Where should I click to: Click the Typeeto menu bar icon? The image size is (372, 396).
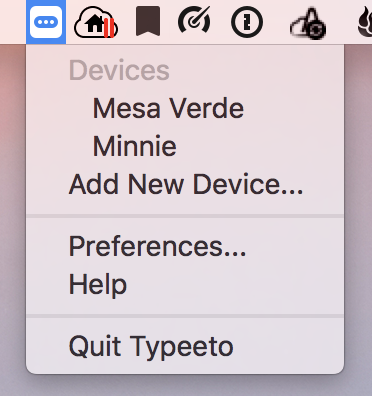coord(46,22)
